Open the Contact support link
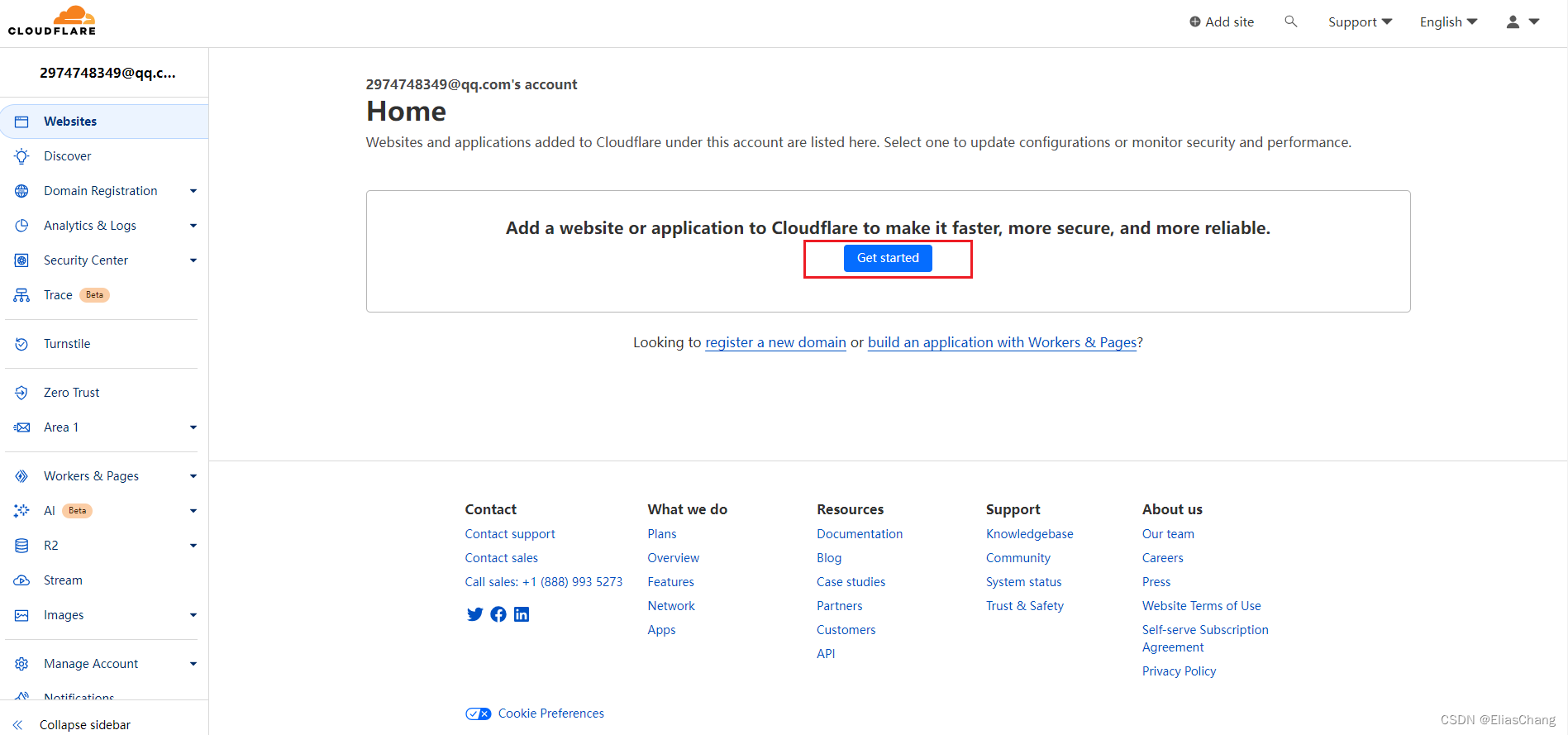This screenshot has width=1568, height=735. pyautogui.click(x=510, y=534)
